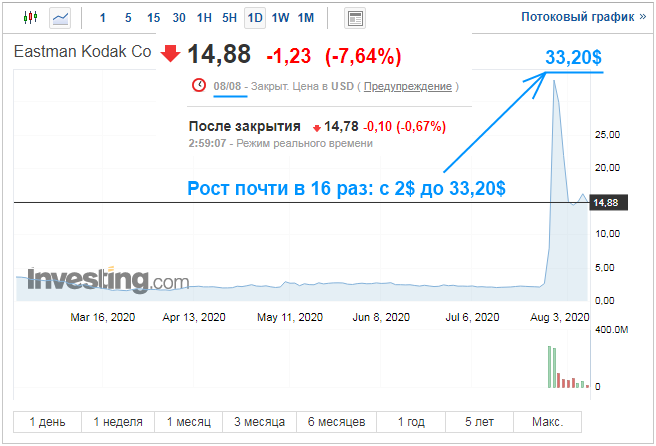The width and height of the screenshot is (656, 446).
Task: Select the 1 неделя range tab
Action: [x=118, y=422]
